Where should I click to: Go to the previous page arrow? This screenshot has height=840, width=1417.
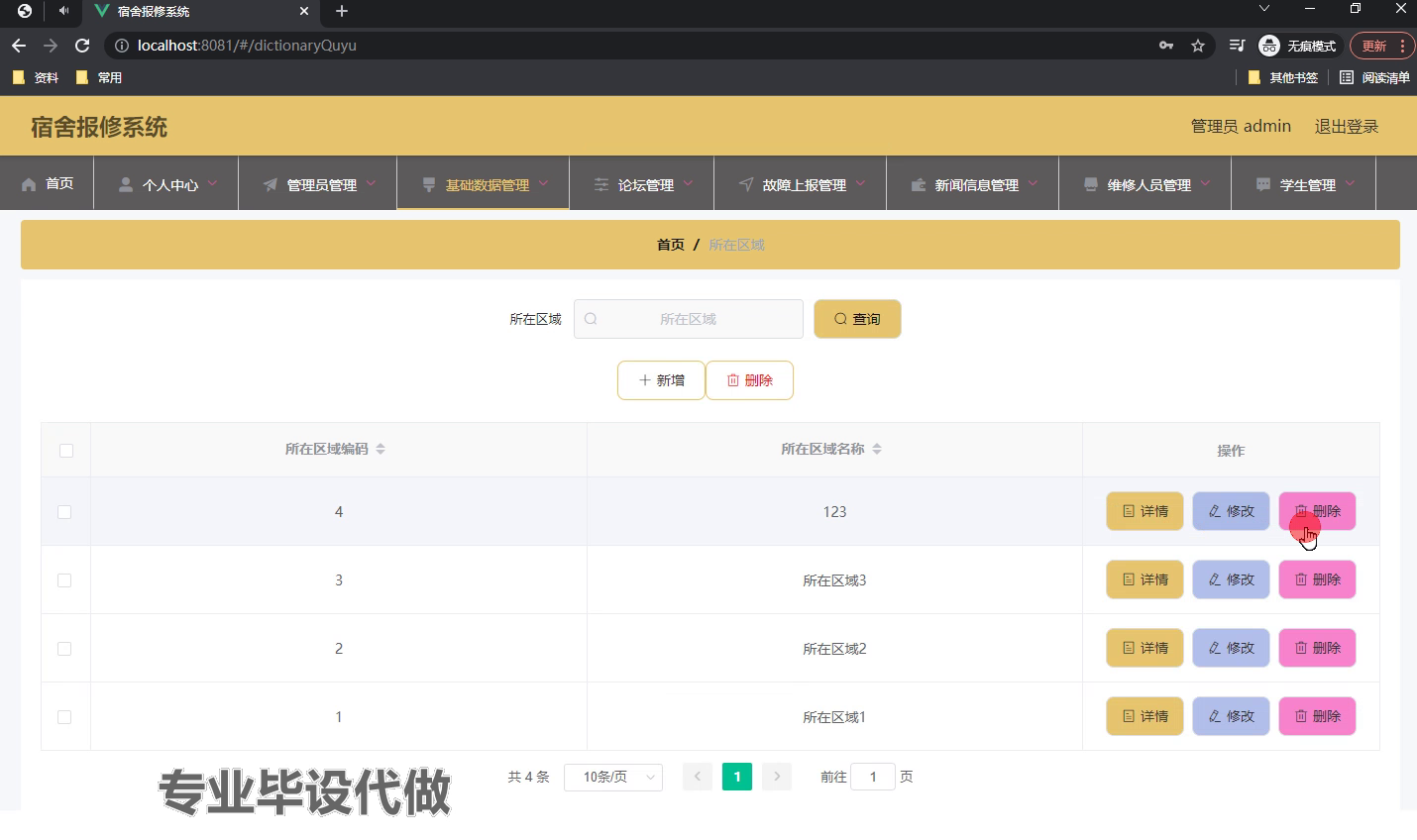[698, 778]
